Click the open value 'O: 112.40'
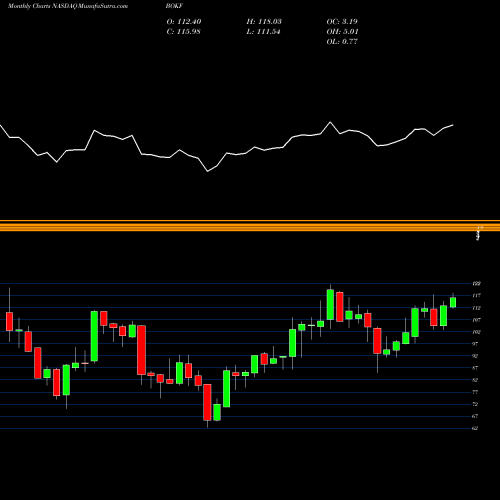This screenshot has height=500, width=500. (184, 22)
